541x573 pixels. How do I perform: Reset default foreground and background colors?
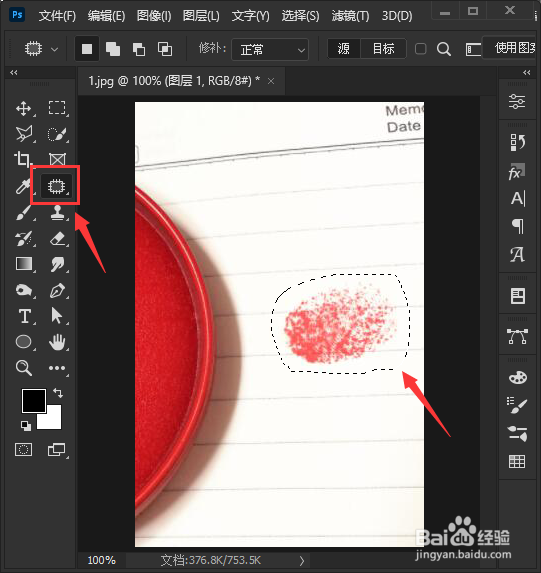[x=26, y=426]
